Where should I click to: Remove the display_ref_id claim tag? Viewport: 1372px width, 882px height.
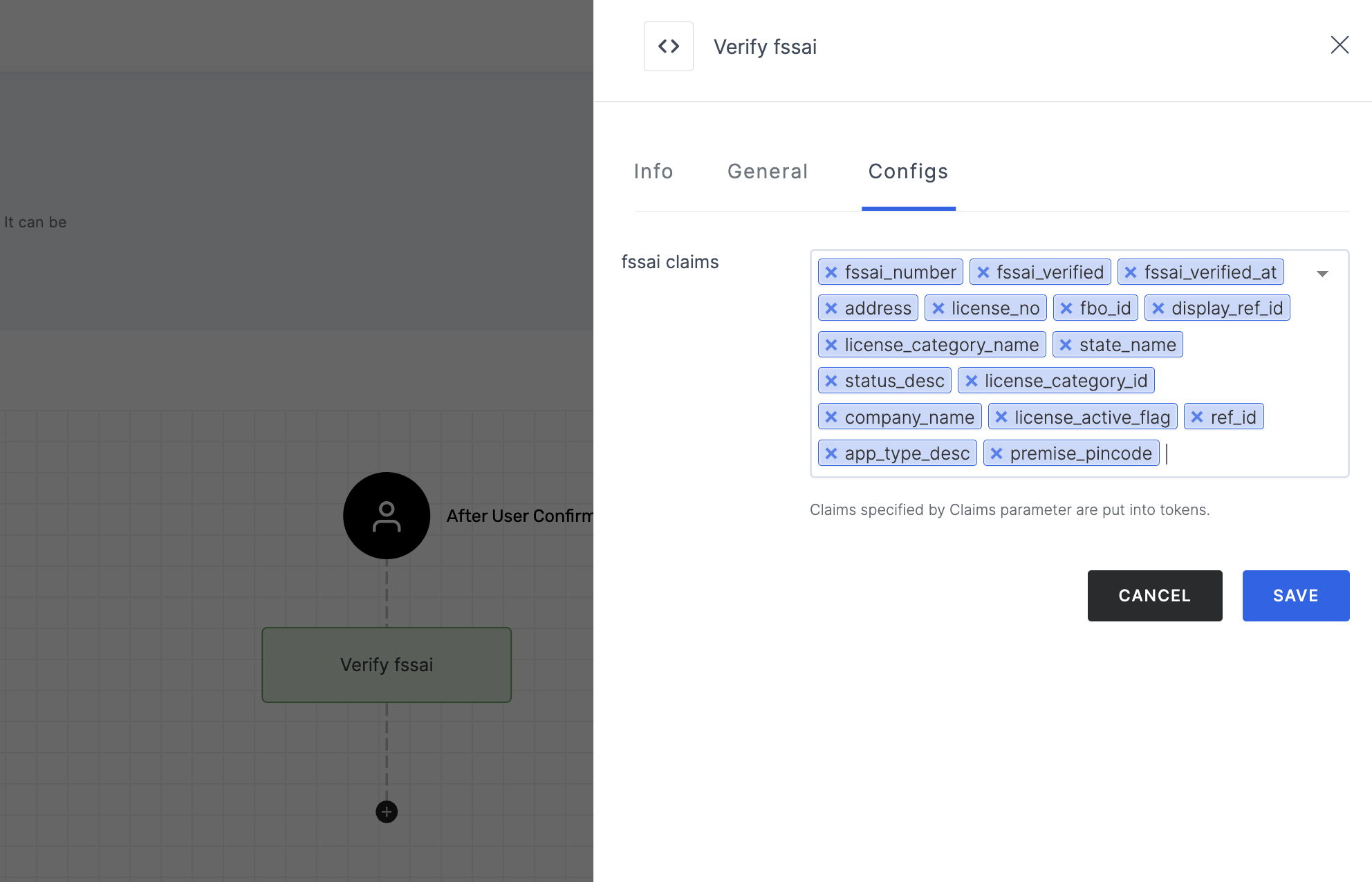pos(1158,308)
